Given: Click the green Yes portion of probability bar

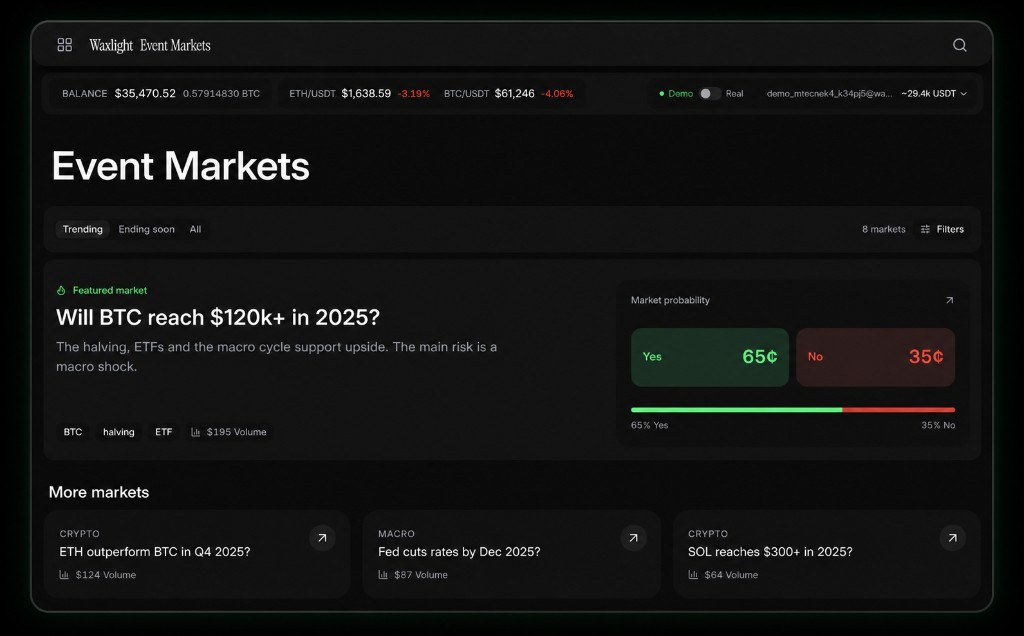Looking at the screenshot, I should (x=736, y=410).
